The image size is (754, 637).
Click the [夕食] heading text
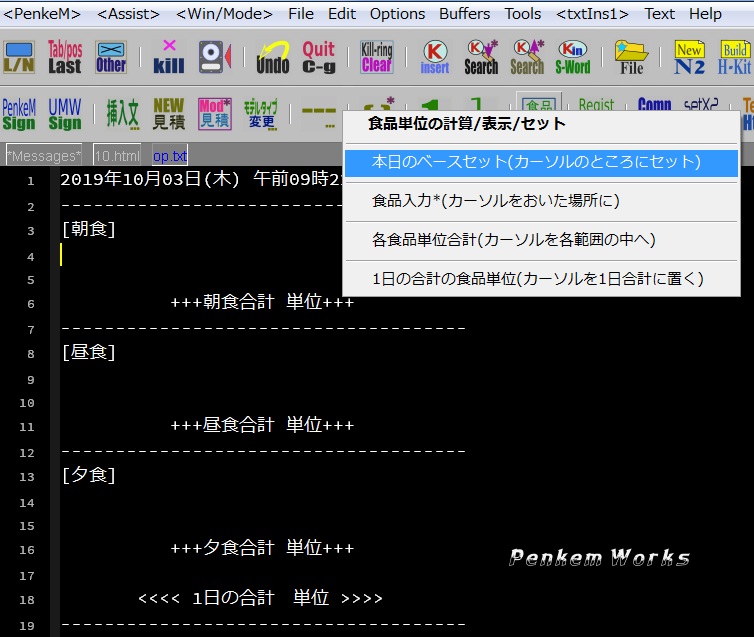(x=89, y=475)
